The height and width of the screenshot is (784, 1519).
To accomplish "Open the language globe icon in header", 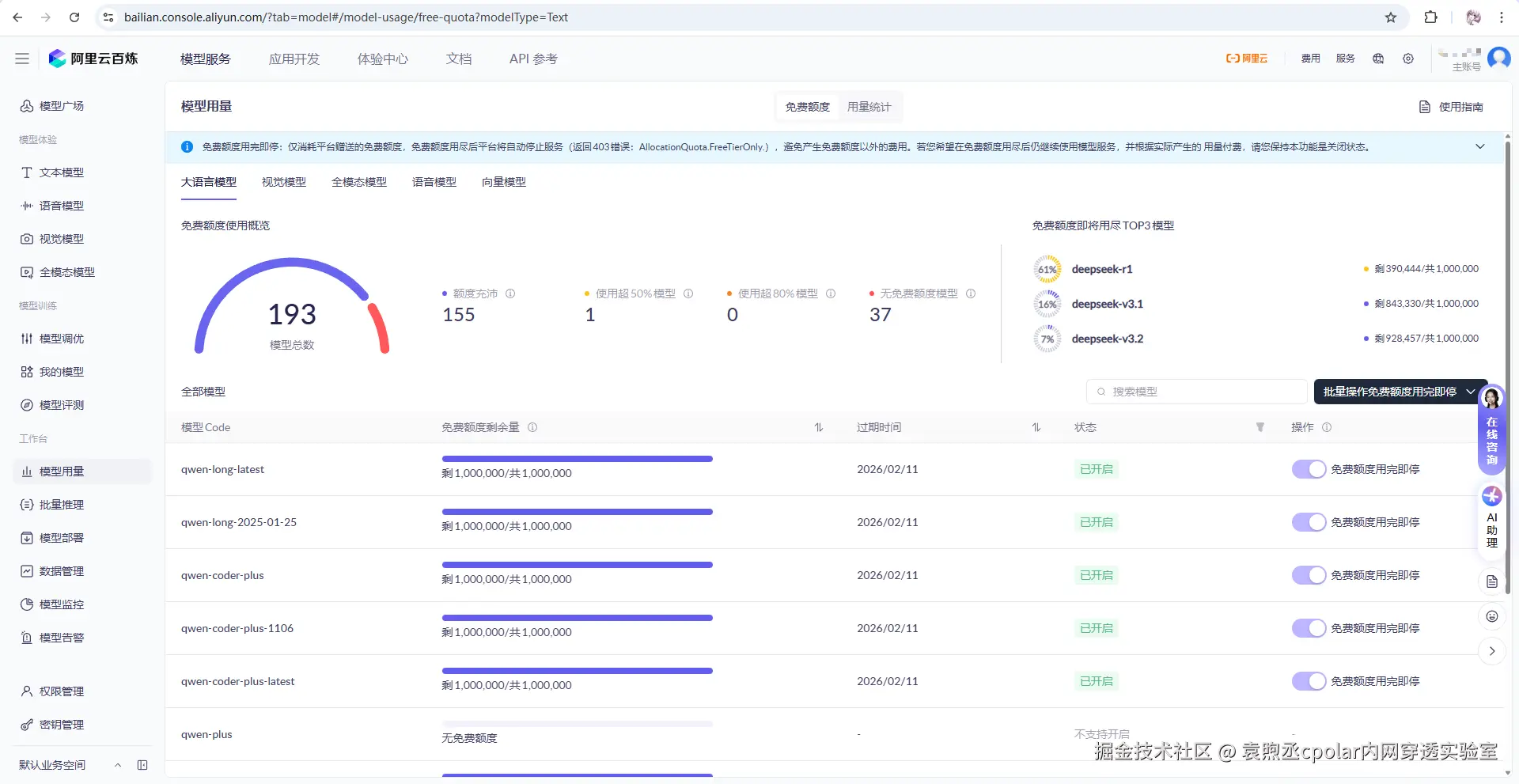I will (x=1378, y=59).
